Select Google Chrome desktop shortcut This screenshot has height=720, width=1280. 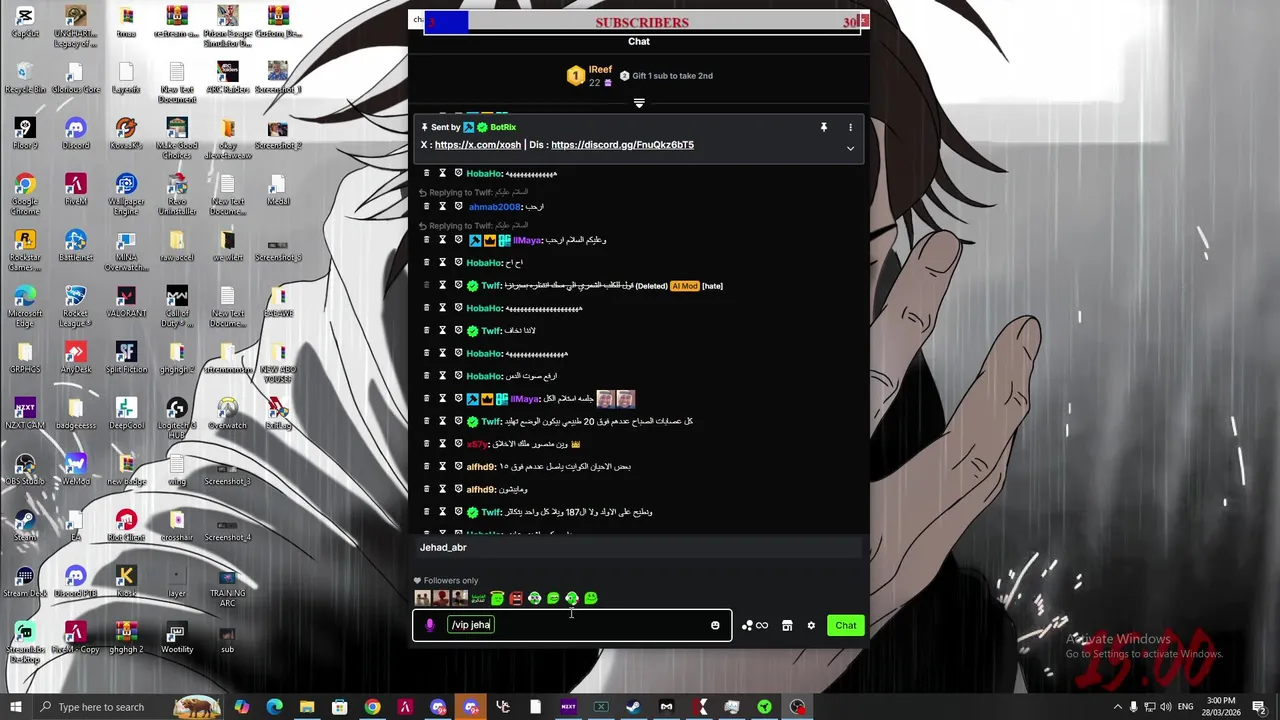click(25, 195)
